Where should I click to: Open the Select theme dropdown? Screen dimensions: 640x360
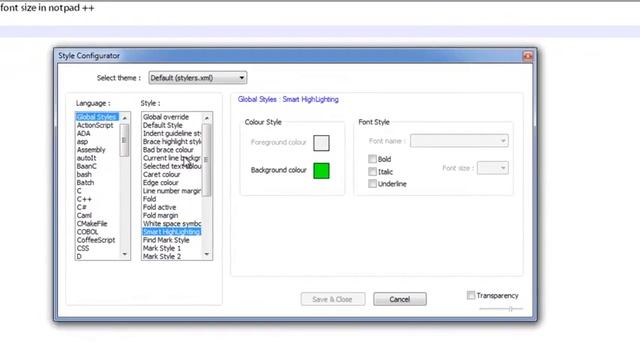[198, 78]
